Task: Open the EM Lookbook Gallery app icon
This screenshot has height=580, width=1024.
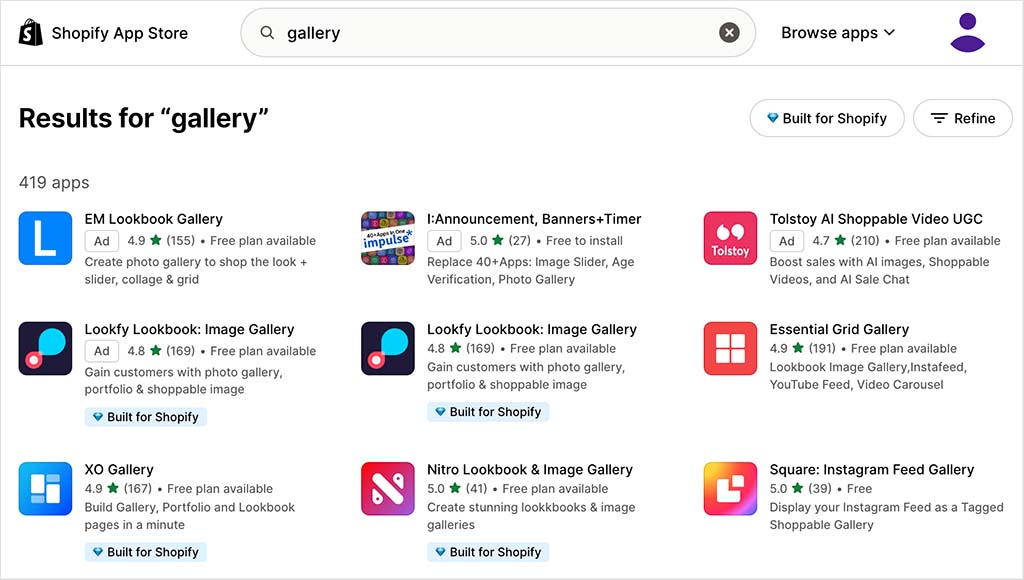Action: click(45, 238)
